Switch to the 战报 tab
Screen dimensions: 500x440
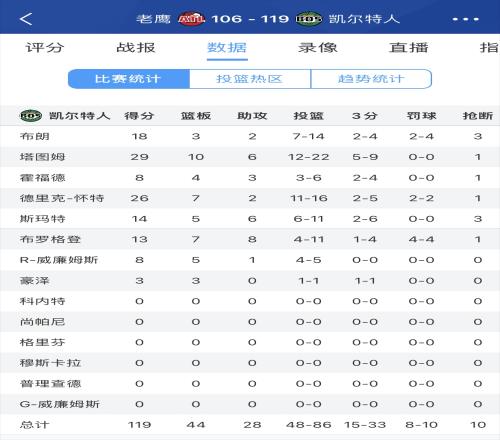point(136,47)
